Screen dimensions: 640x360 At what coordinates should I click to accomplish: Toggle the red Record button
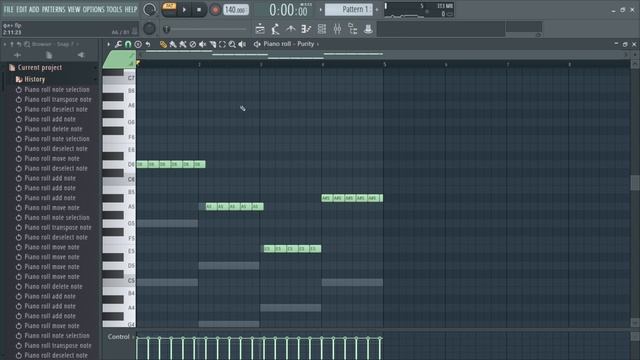[x=215, y=9]
